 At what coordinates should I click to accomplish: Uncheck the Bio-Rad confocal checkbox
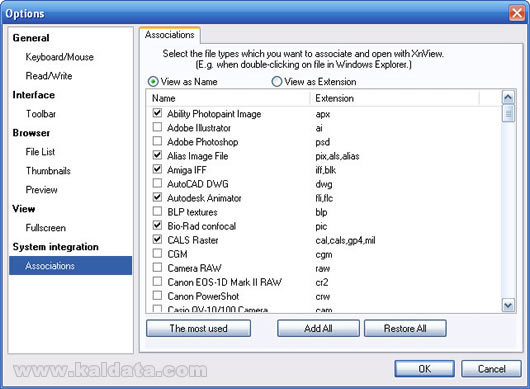pos(157,225)
